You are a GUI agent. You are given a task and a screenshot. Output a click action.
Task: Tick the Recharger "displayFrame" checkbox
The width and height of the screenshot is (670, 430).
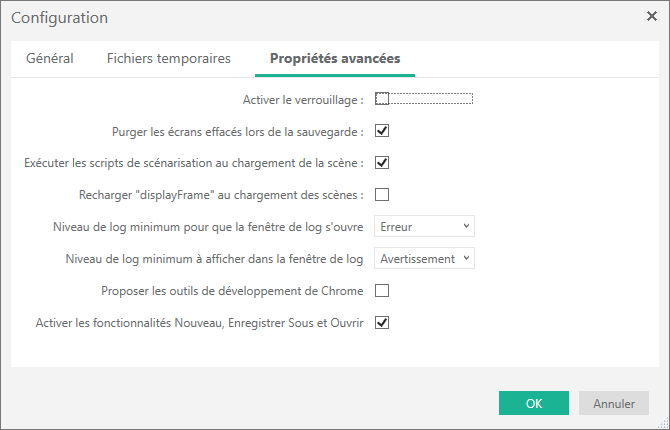click(382, 195)
